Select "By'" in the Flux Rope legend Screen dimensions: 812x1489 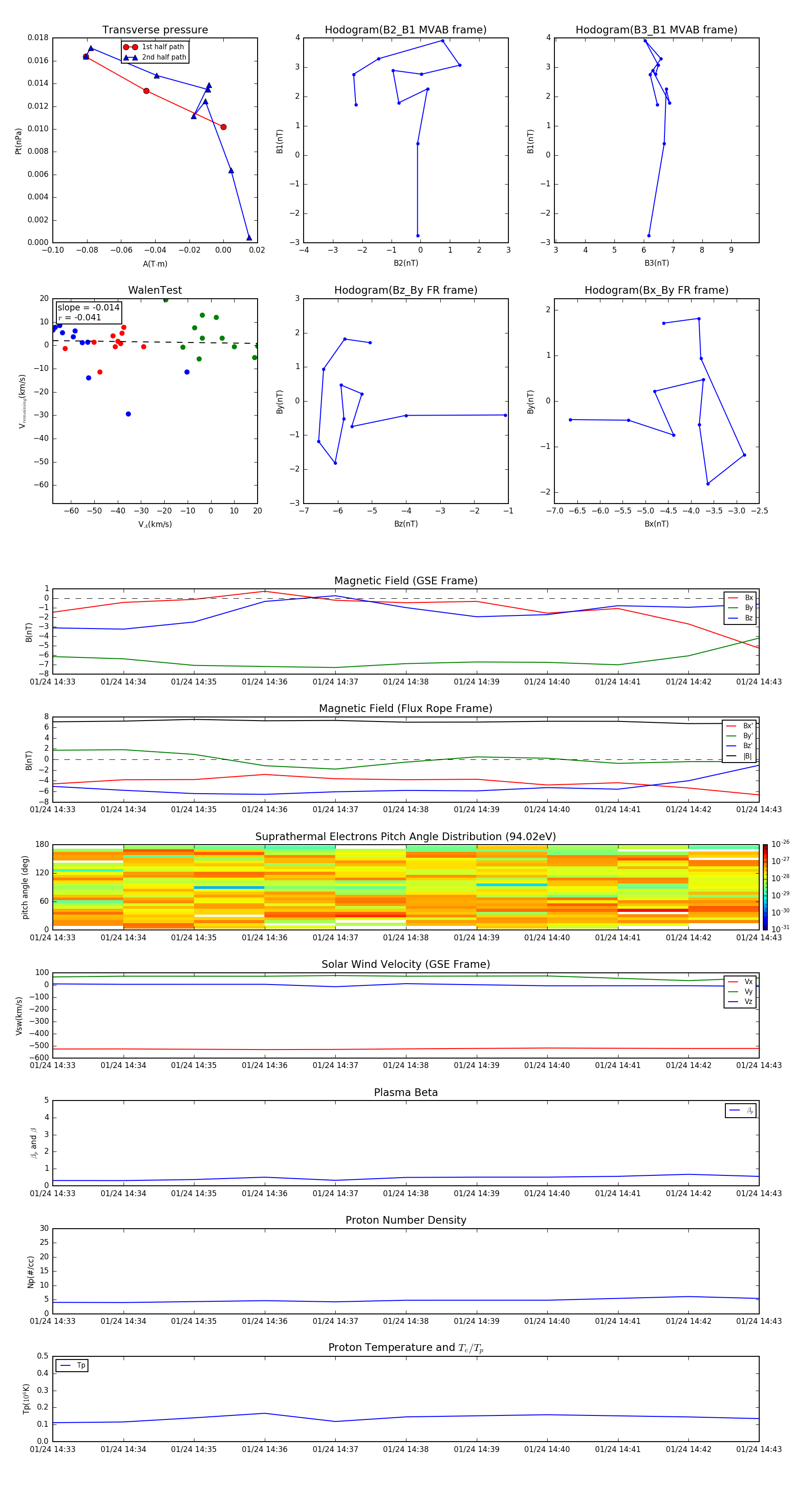tap(739, 736)
